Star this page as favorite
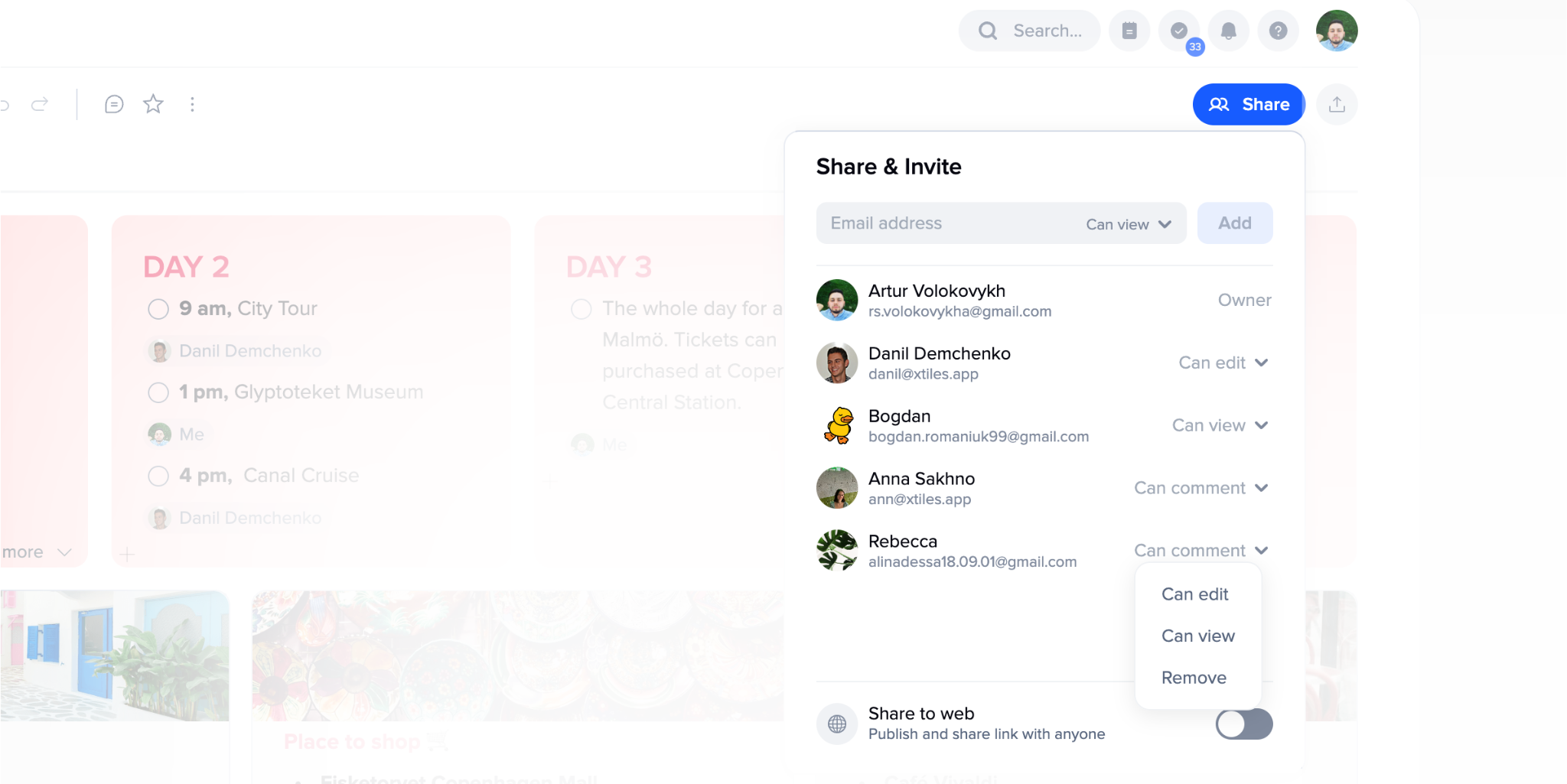The image size is (1567, 784). [153, 104]
